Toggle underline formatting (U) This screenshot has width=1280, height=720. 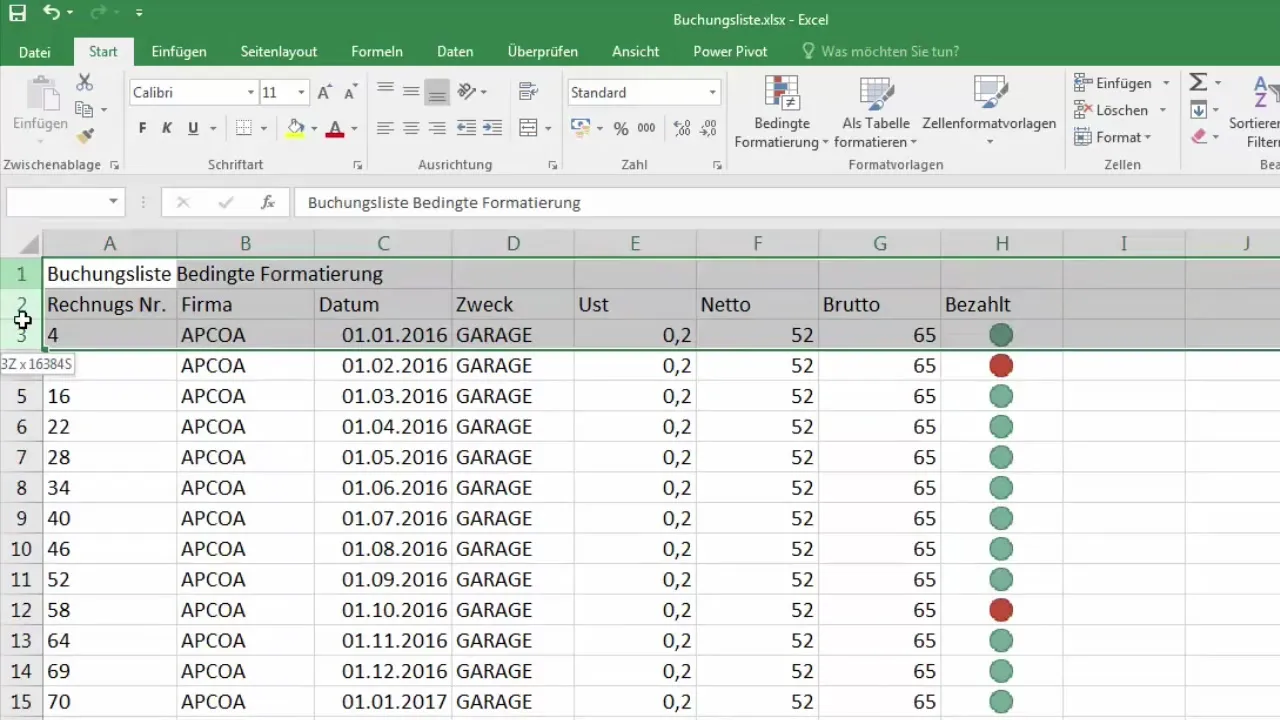point(193,128)
